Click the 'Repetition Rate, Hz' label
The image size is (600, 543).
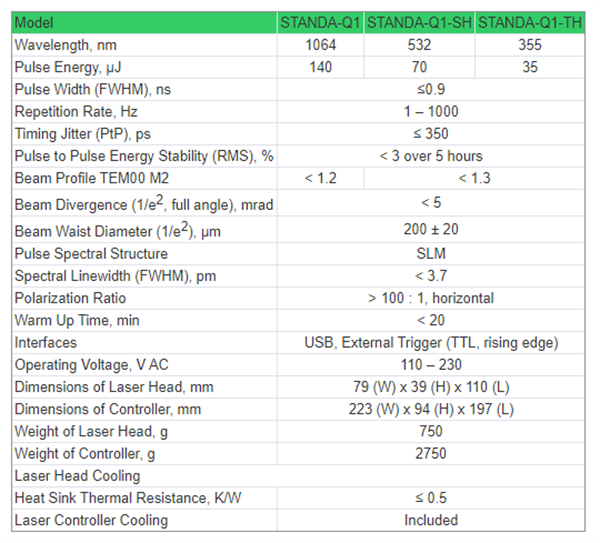pos(76,112)
